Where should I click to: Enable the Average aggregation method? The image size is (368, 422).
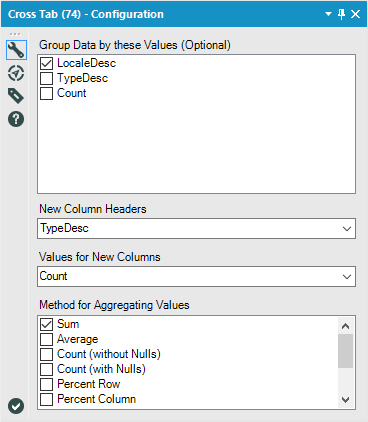(46, 339)
